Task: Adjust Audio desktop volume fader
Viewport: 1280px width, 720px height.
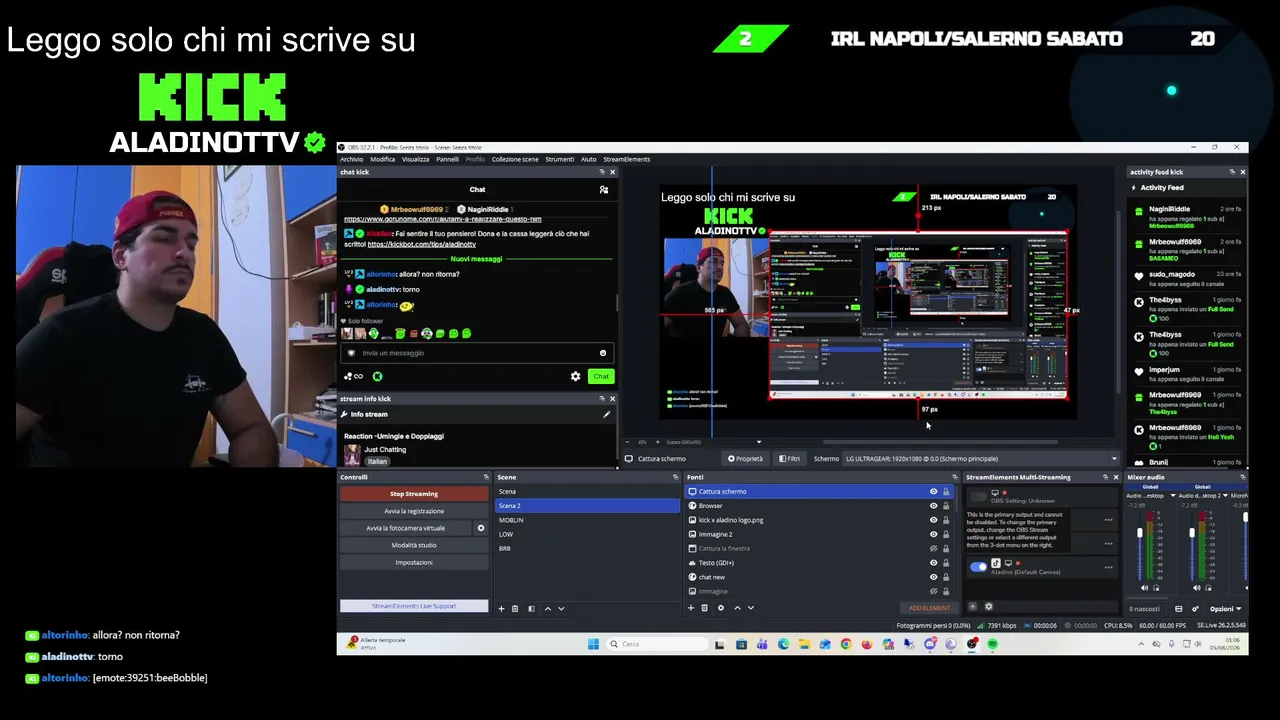Action: [1139, 535]
